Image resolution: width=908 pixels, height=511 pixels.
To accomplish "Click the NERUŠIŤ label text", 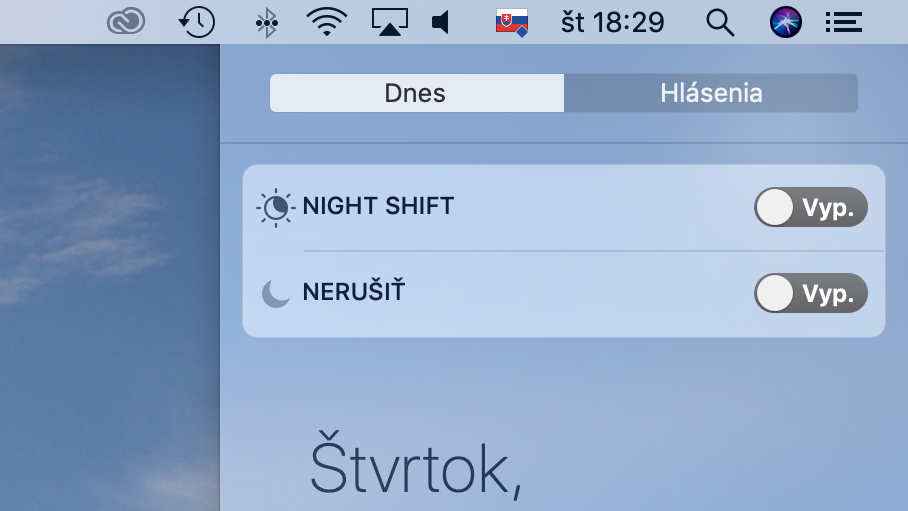I will tap(354, 291).
